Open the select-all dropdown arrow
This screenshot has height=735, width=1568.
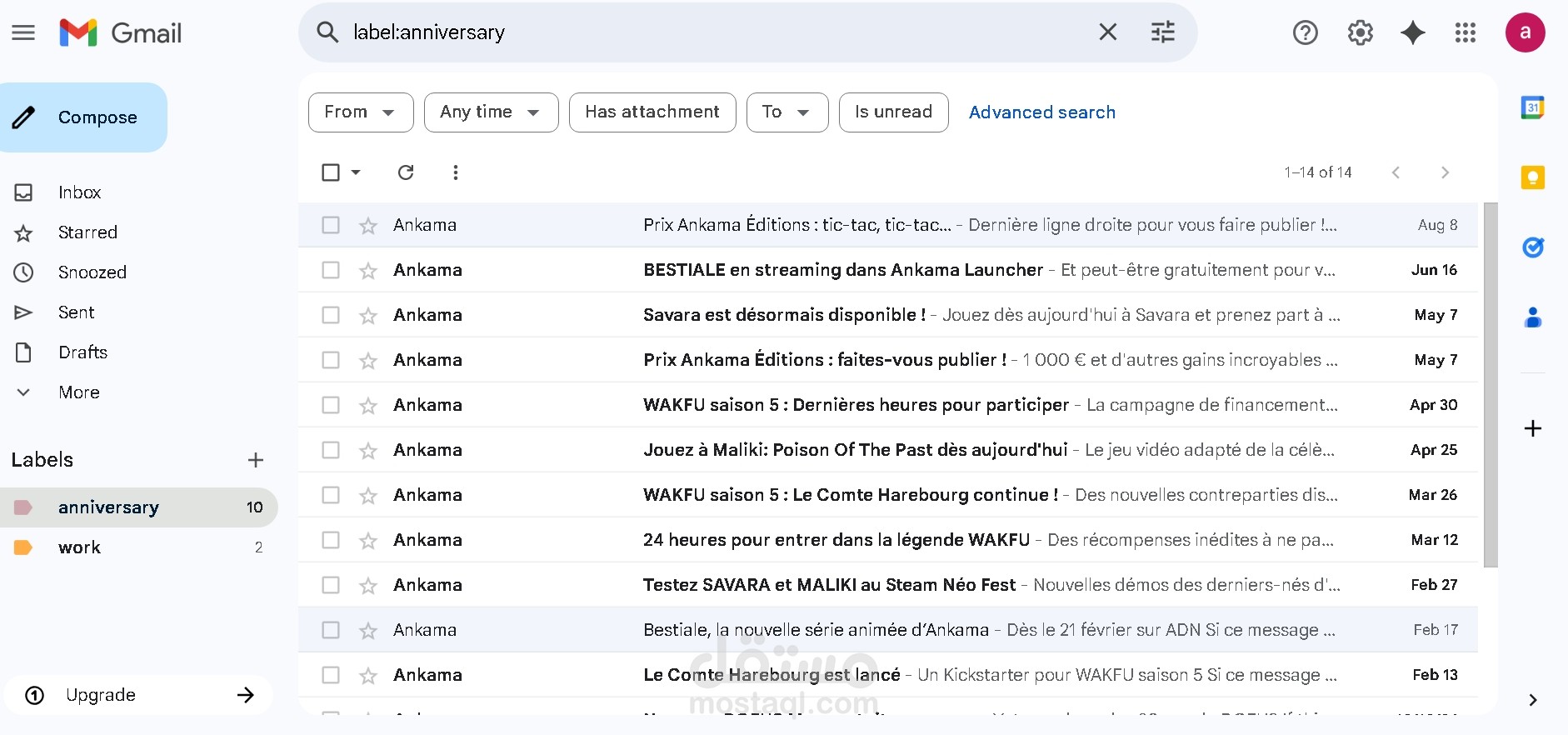pos(356,172)
